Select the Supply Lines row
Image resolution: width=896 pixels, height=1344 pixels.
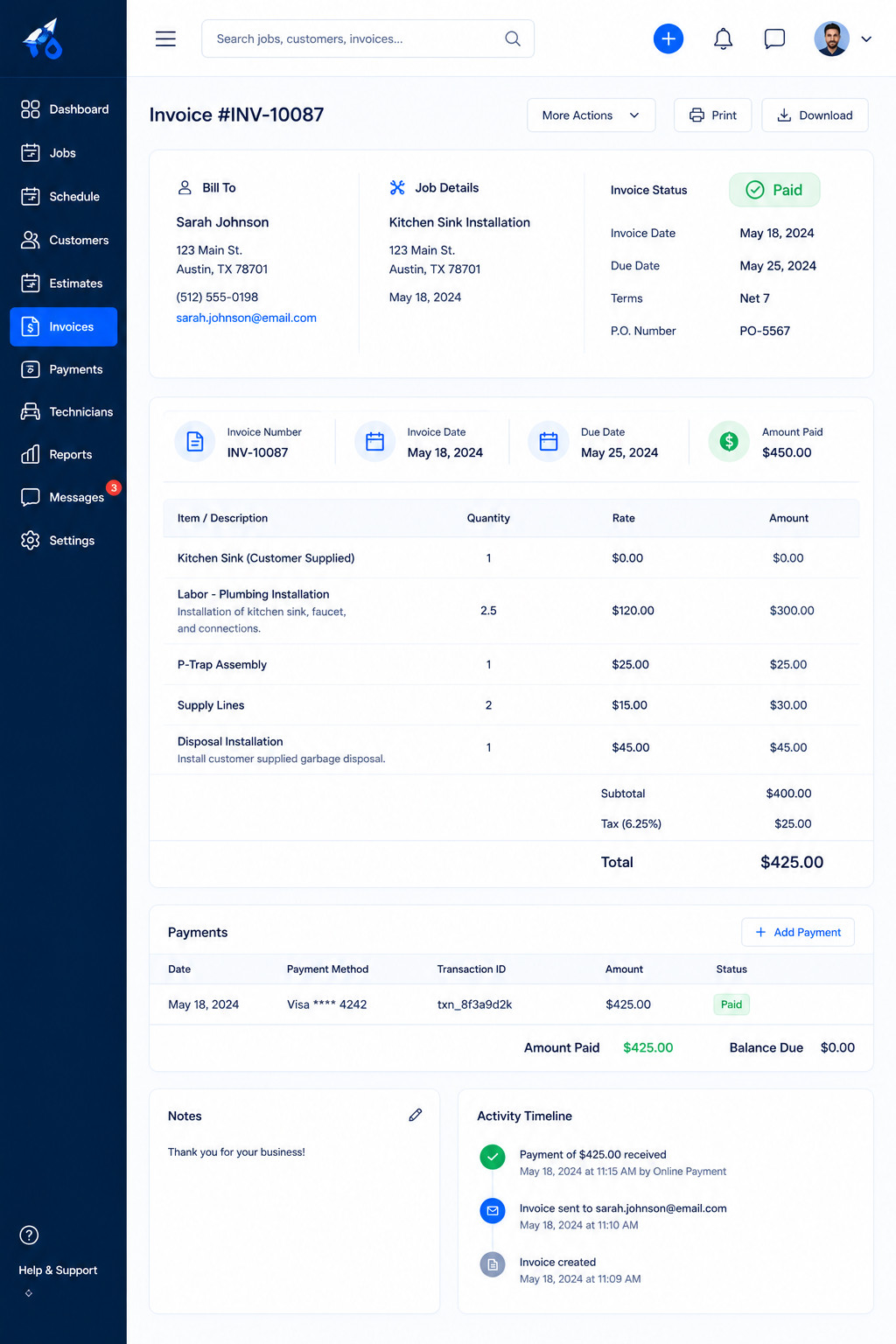511,705
